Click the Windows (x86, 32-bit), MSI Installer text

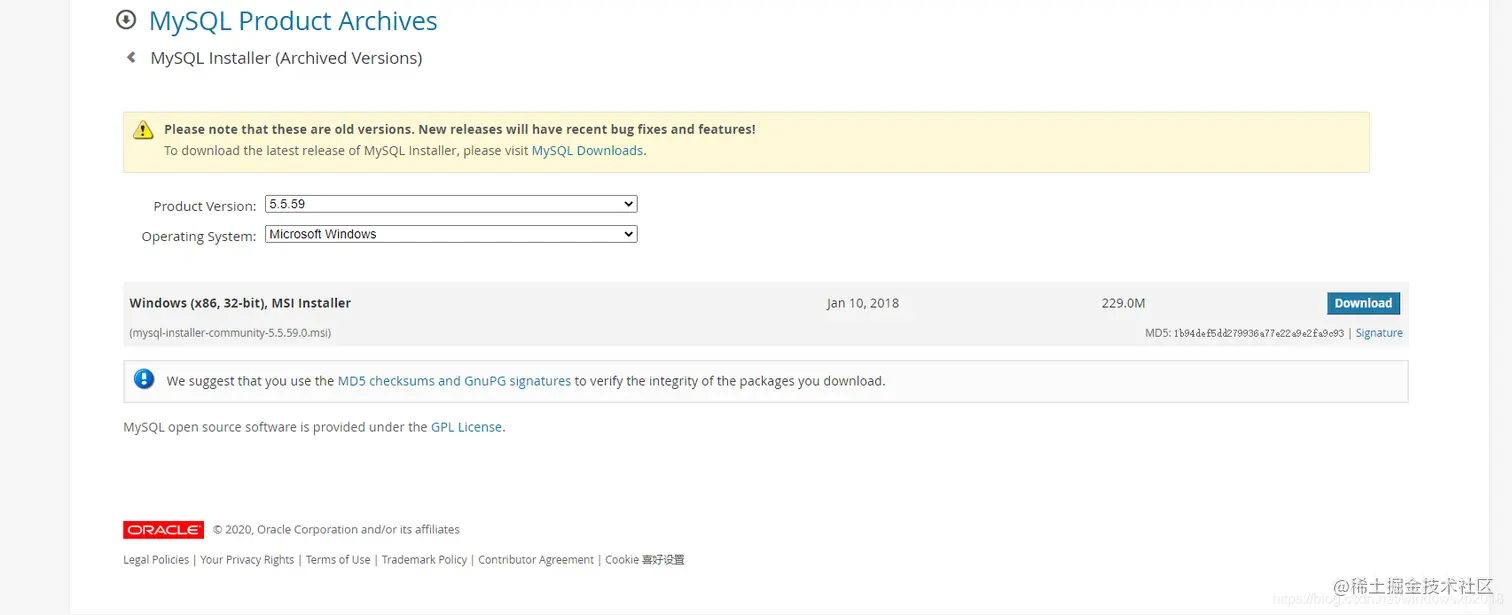(x=240, y=303)
